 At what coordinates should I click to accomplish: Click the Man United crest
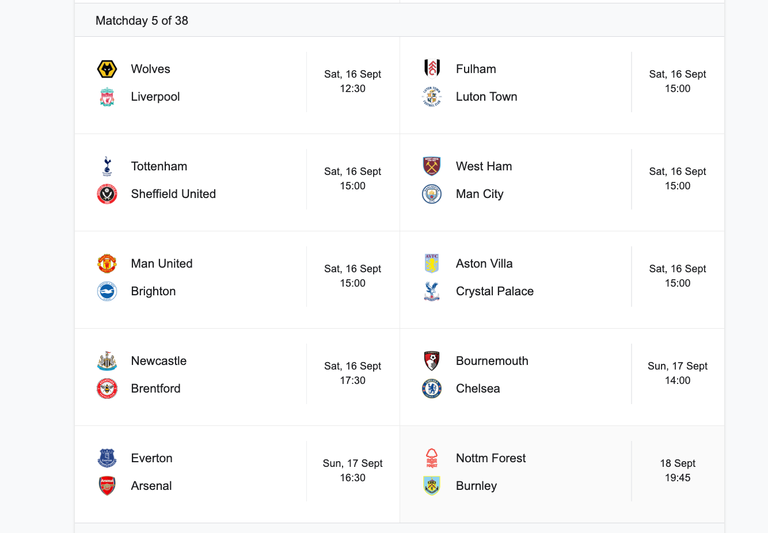pos(107,264)
